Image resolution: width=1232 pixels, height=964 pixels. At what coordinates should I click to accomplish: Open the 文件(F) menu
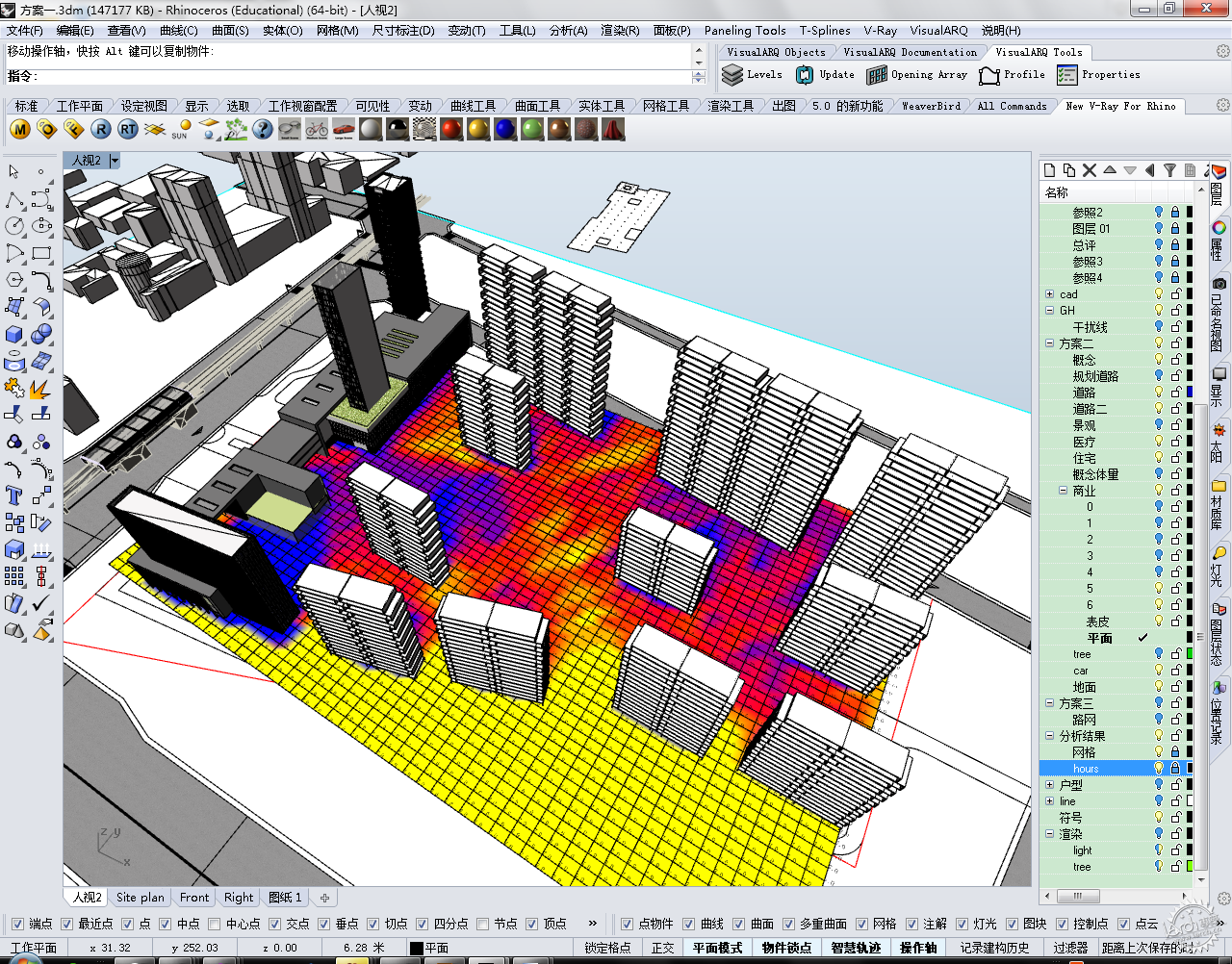(x=25, y=31)
